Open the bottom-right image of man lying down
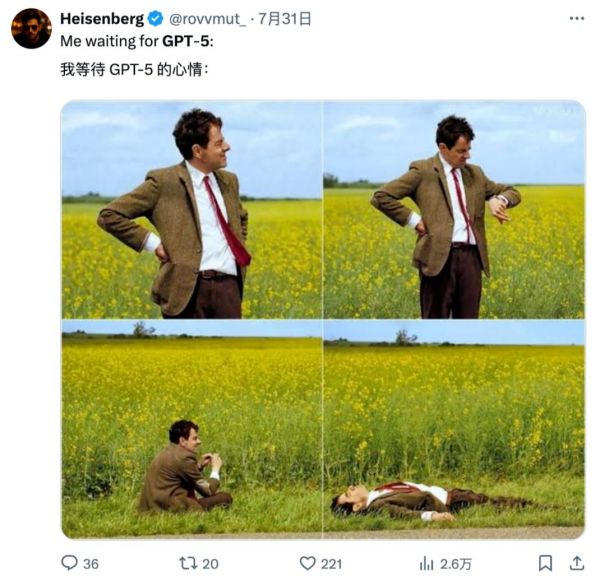This screenshot has width=600, height=581. click(x=454, y=430)
